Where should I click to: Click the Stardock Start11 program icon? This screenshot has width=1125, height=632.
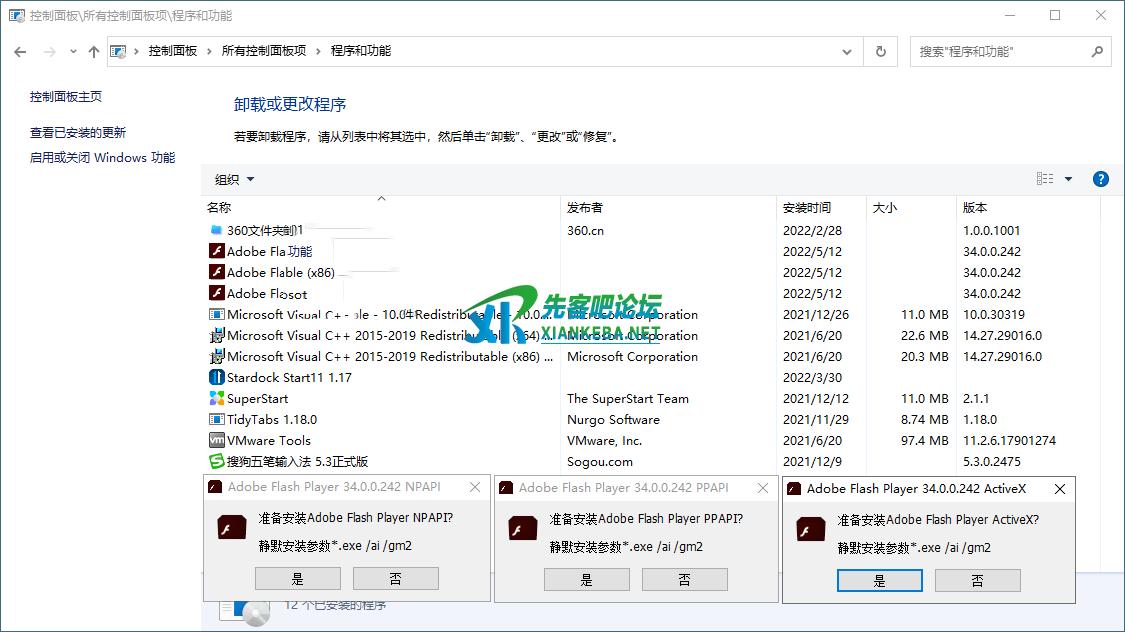point(216,377)
